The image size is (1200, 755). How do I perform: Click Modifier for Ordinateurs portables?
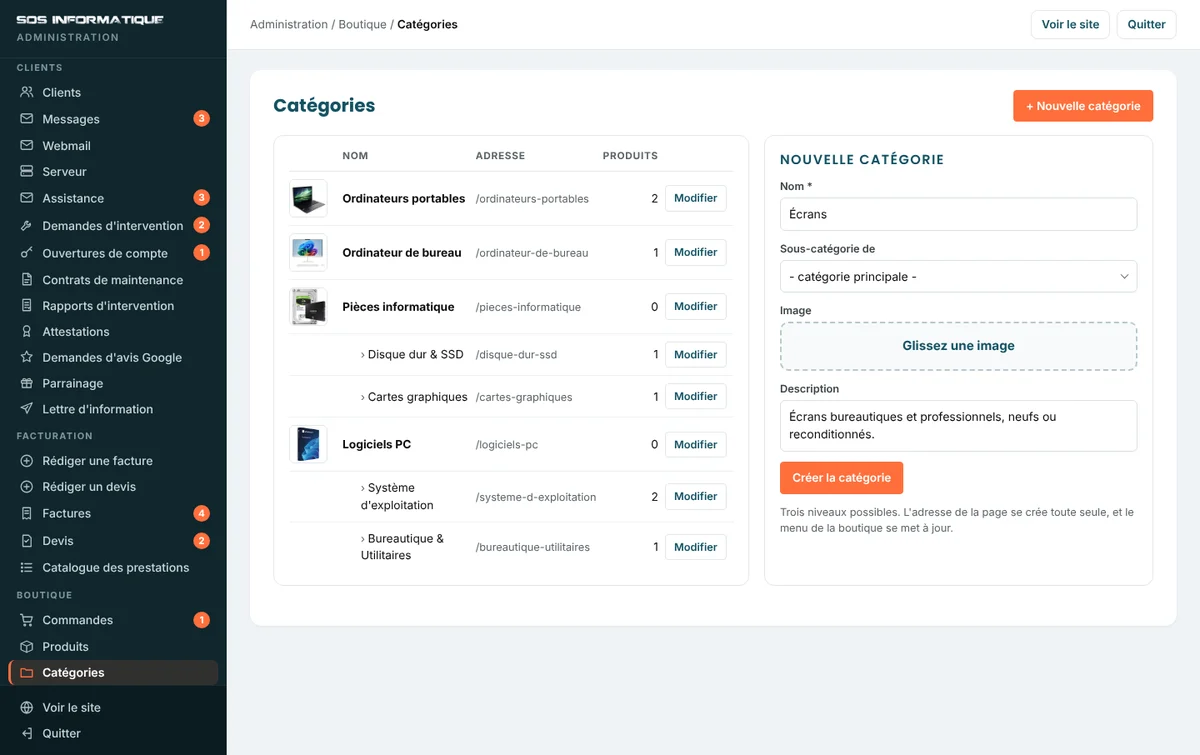click(x=696, y=199)
